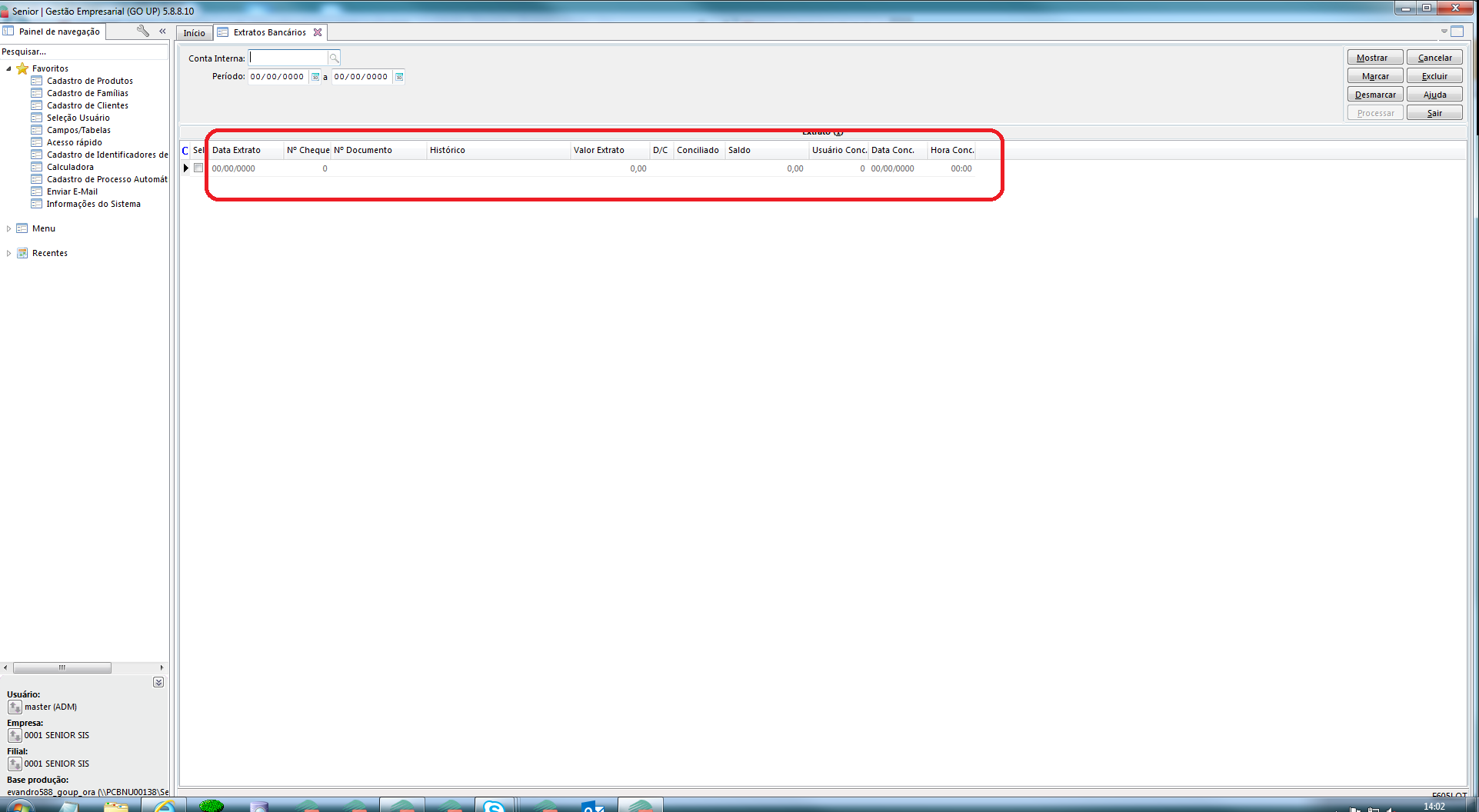Click the switch company icon under Empresa
1479x812 pixels.
(x=15, y=735)
